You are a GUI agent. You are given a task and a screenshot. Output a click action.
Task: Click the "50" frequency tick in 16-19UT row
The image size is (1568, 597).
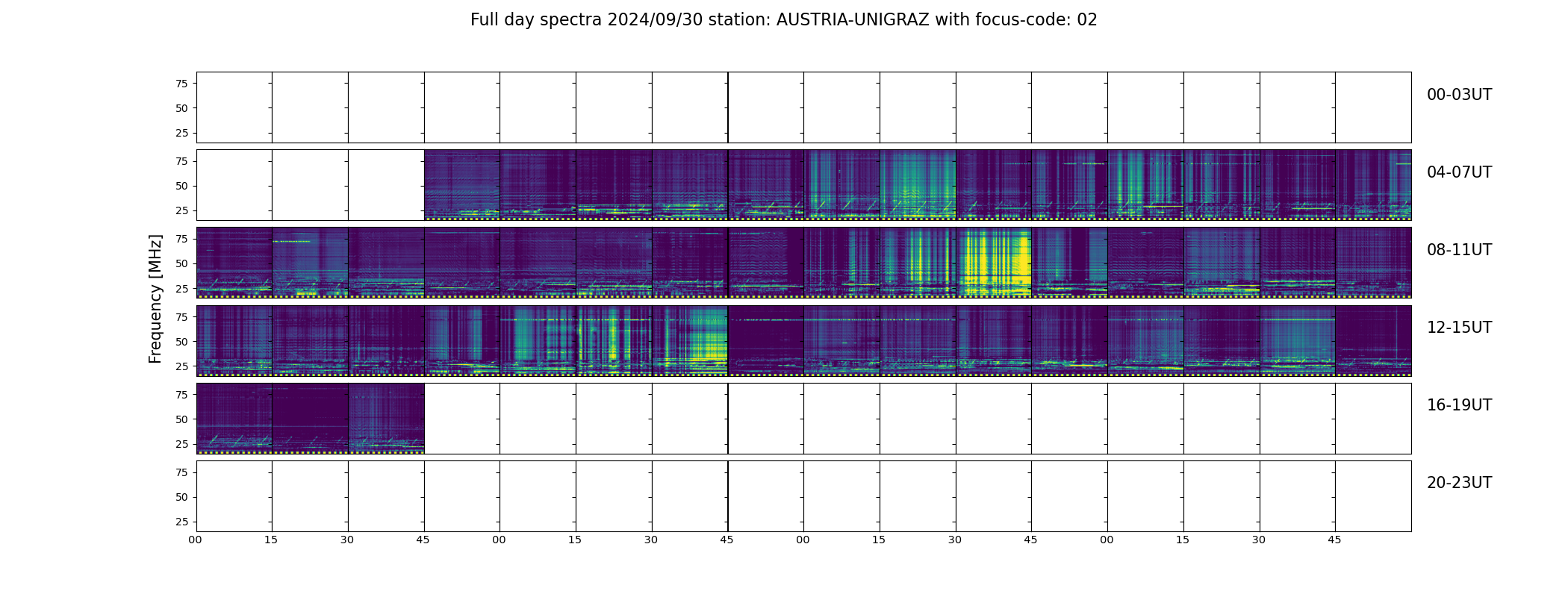point(181,419)
